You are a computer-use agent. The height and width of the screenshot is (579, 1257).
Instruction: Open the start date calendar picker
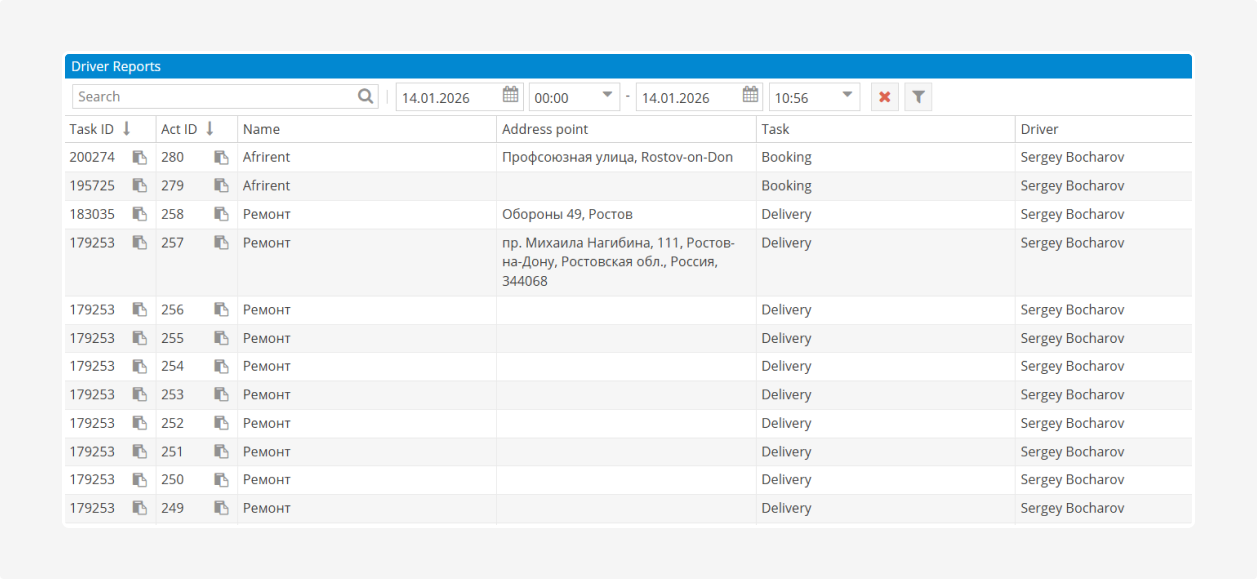pos(510,96)
